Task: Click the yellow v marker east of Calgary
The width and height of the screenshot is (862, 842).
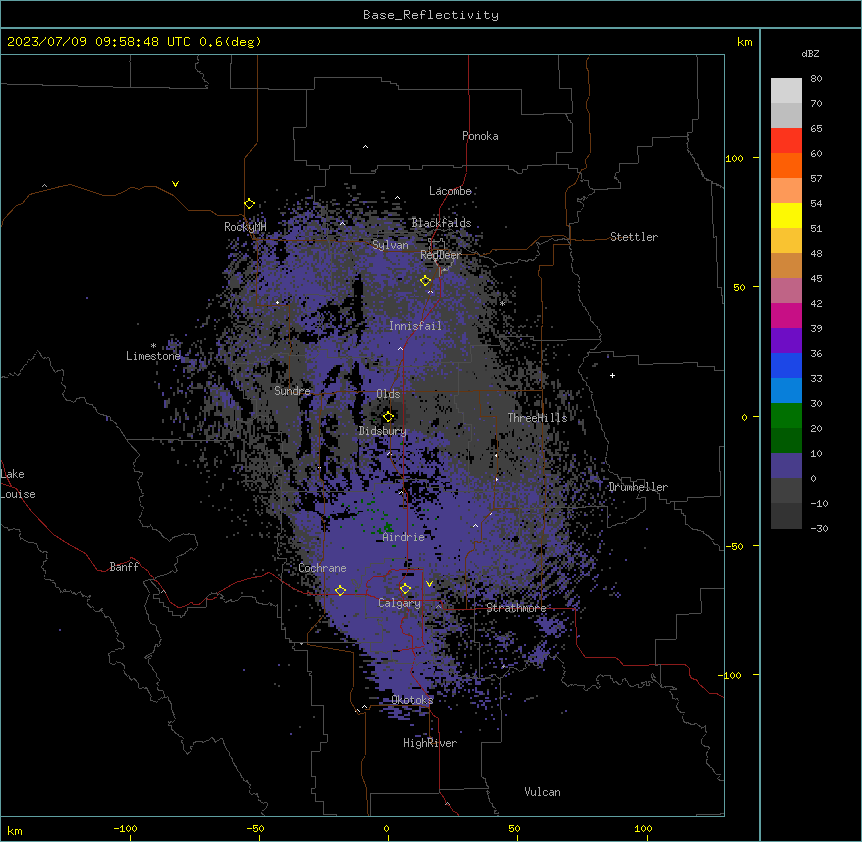Action: [429, 584]
